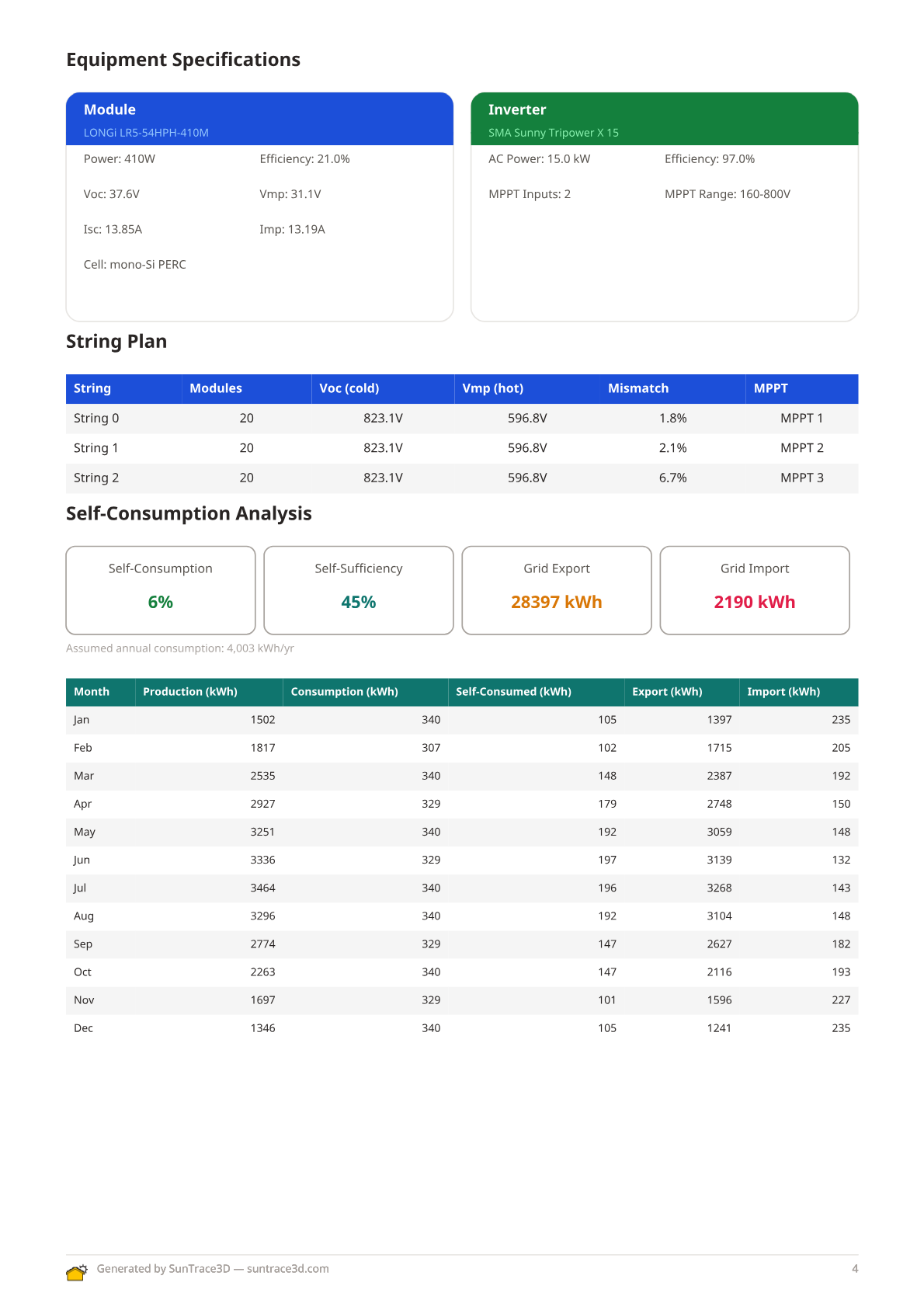Click the LONGi LR5-54HPH-410M model name
The image size is (924, 1307).
[x=146, y=133]
